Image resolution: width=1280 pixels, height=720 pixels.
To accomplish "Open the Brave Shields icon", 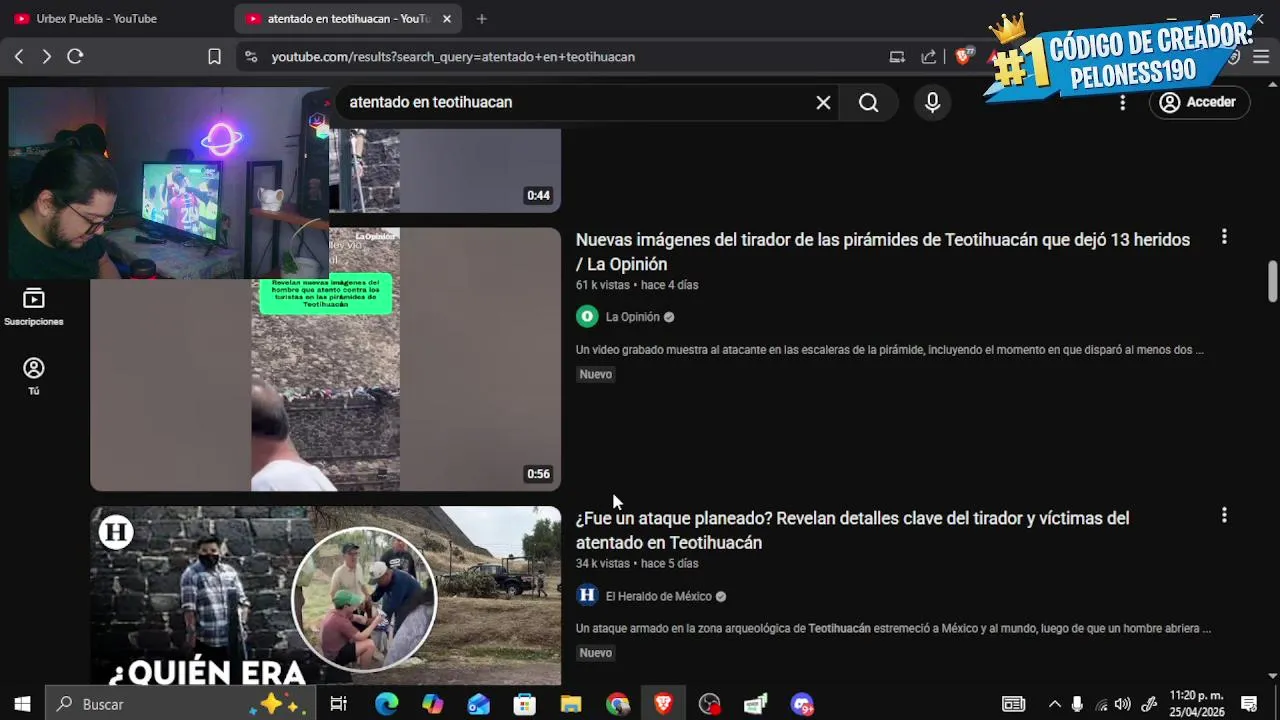I will point(963,57).
